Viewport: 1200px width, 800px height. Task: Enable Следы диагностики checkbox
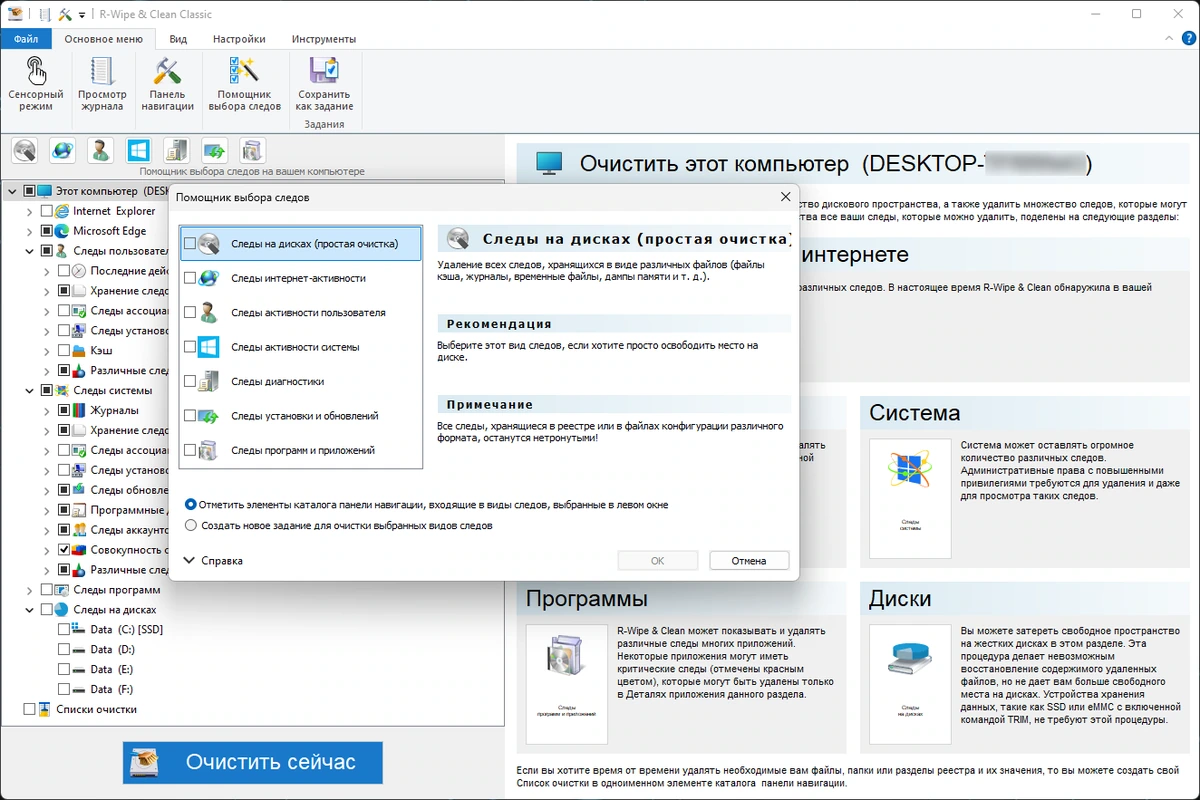click(190, 381)
